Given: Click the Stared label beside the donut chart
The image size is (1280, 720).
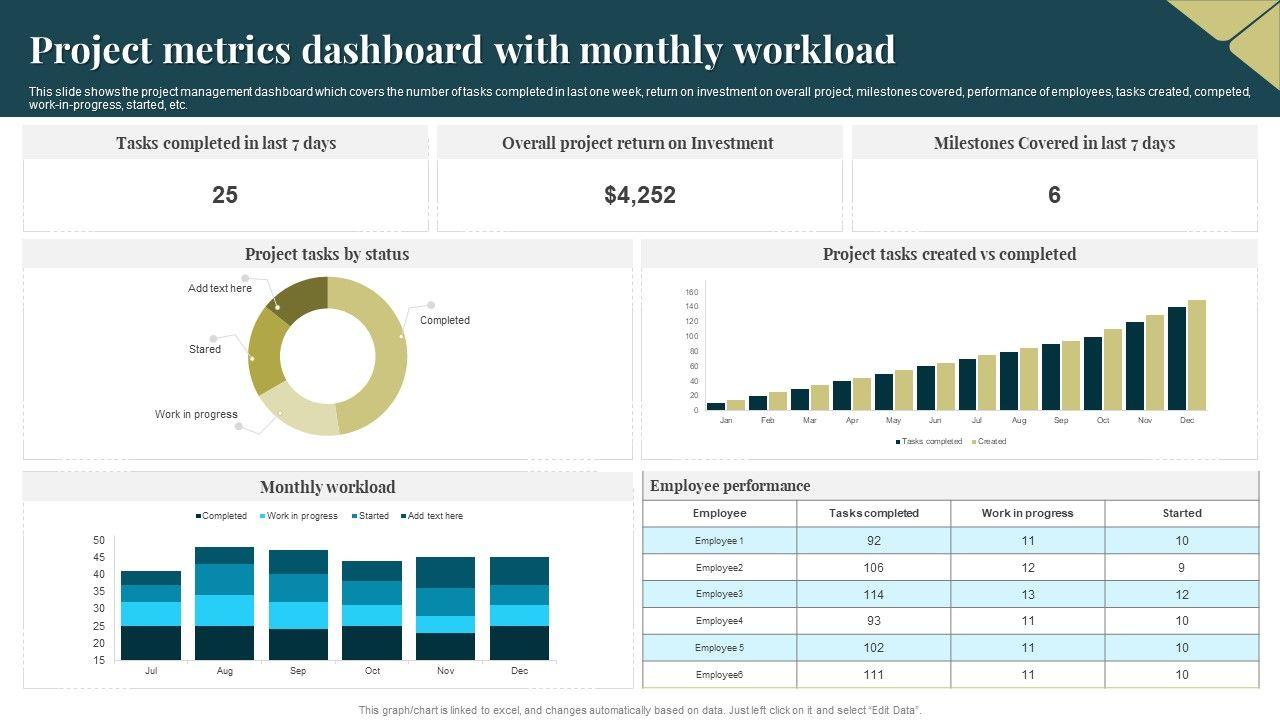Looking at the screenshot, I should pos(205,349).
